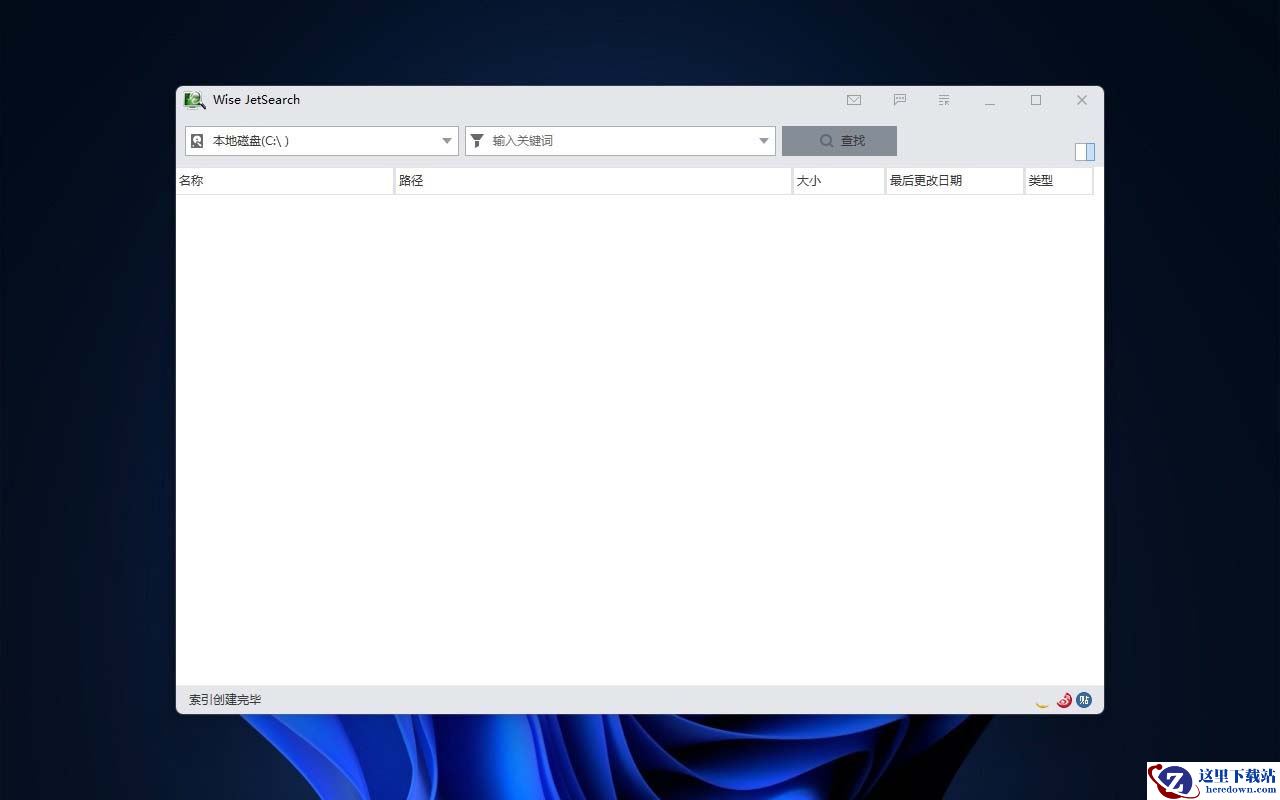This screenshot has width=1280, height=800.
Task: Close the Wise JetSearch window
Action: coord(1082,100)
